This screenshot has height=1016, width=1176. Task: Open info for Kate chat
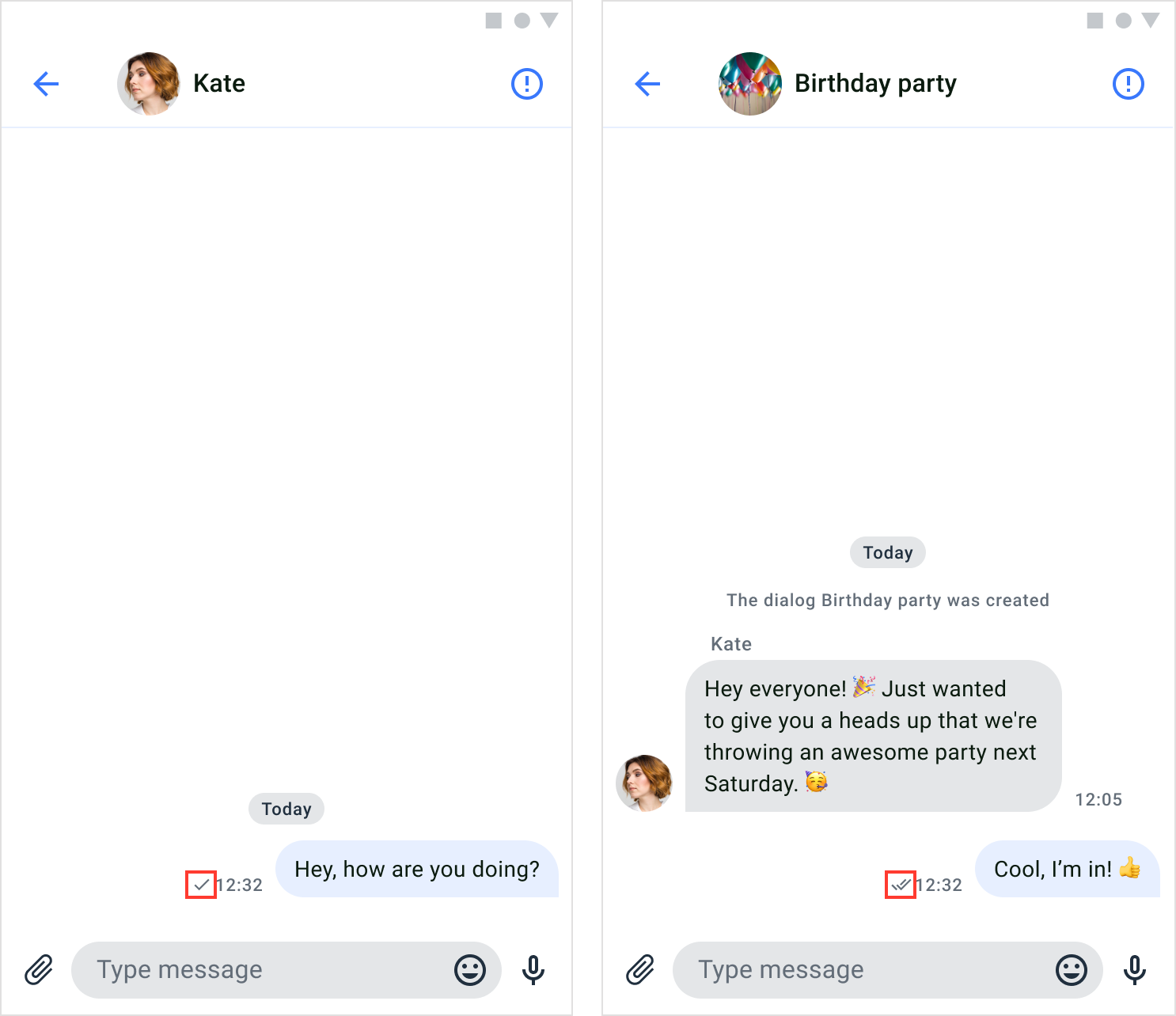click(527, 84)
